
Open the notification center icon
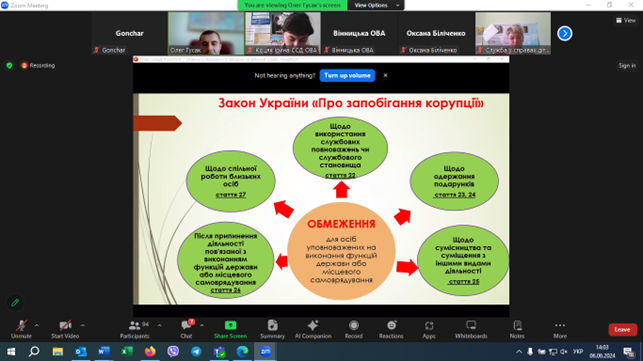point(628,352)
